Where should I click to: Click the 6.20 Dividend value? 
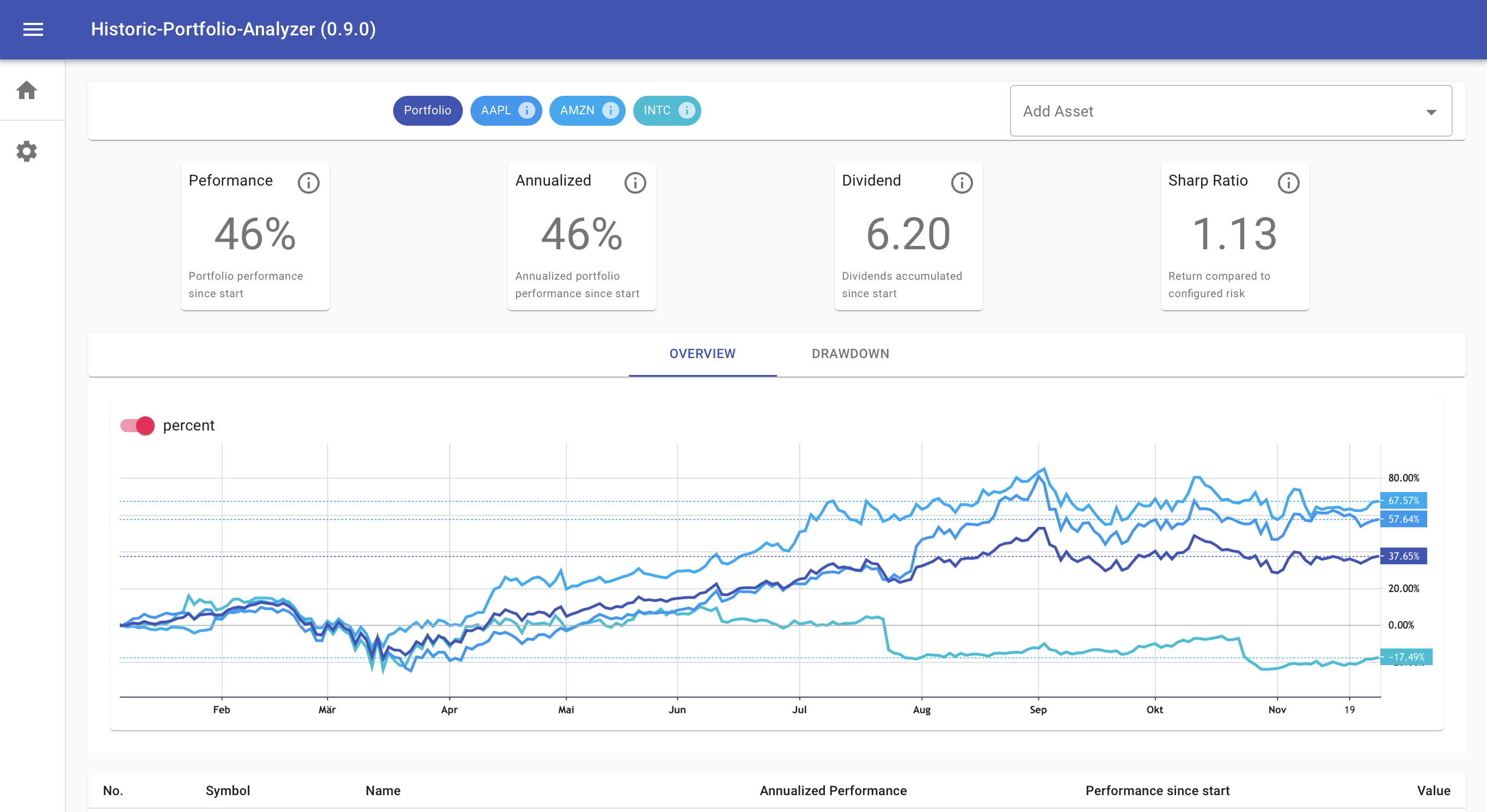coord(908,233)
